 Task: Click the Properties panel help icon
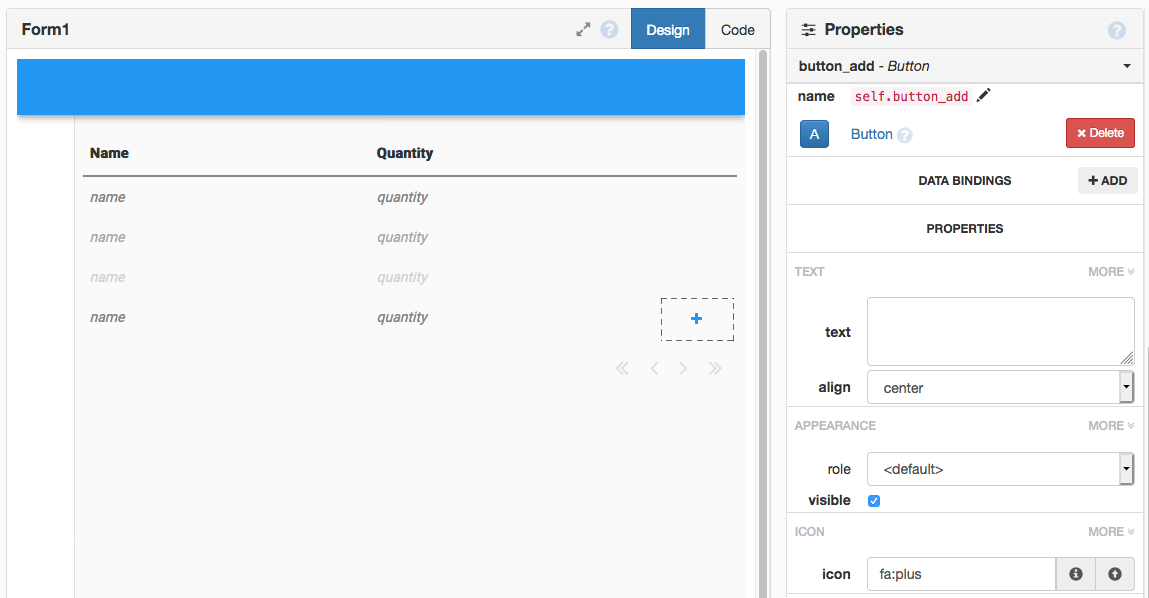pos(1117,30)
